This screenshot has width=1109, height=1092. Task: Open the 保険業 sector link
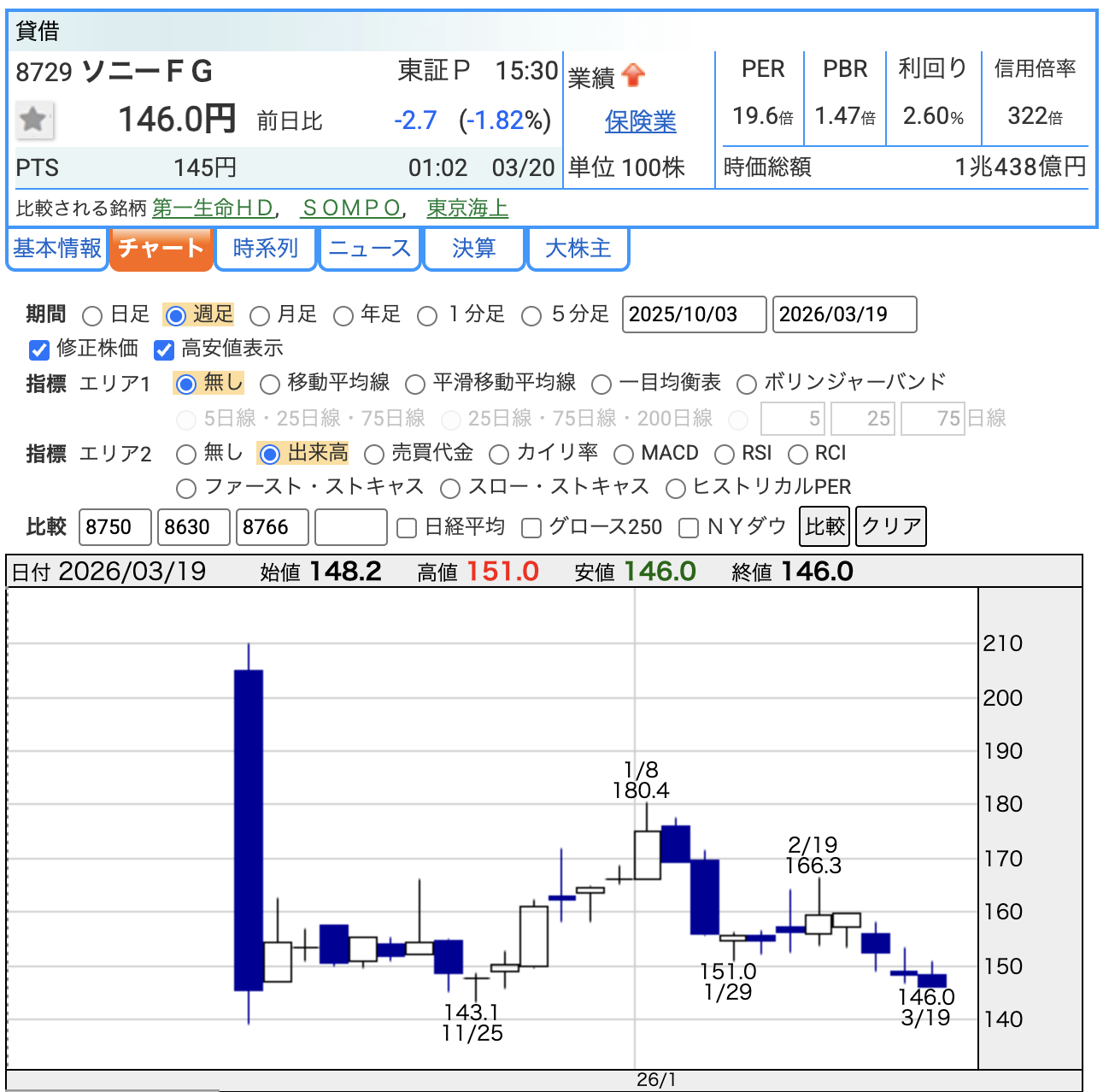[640, 122]
